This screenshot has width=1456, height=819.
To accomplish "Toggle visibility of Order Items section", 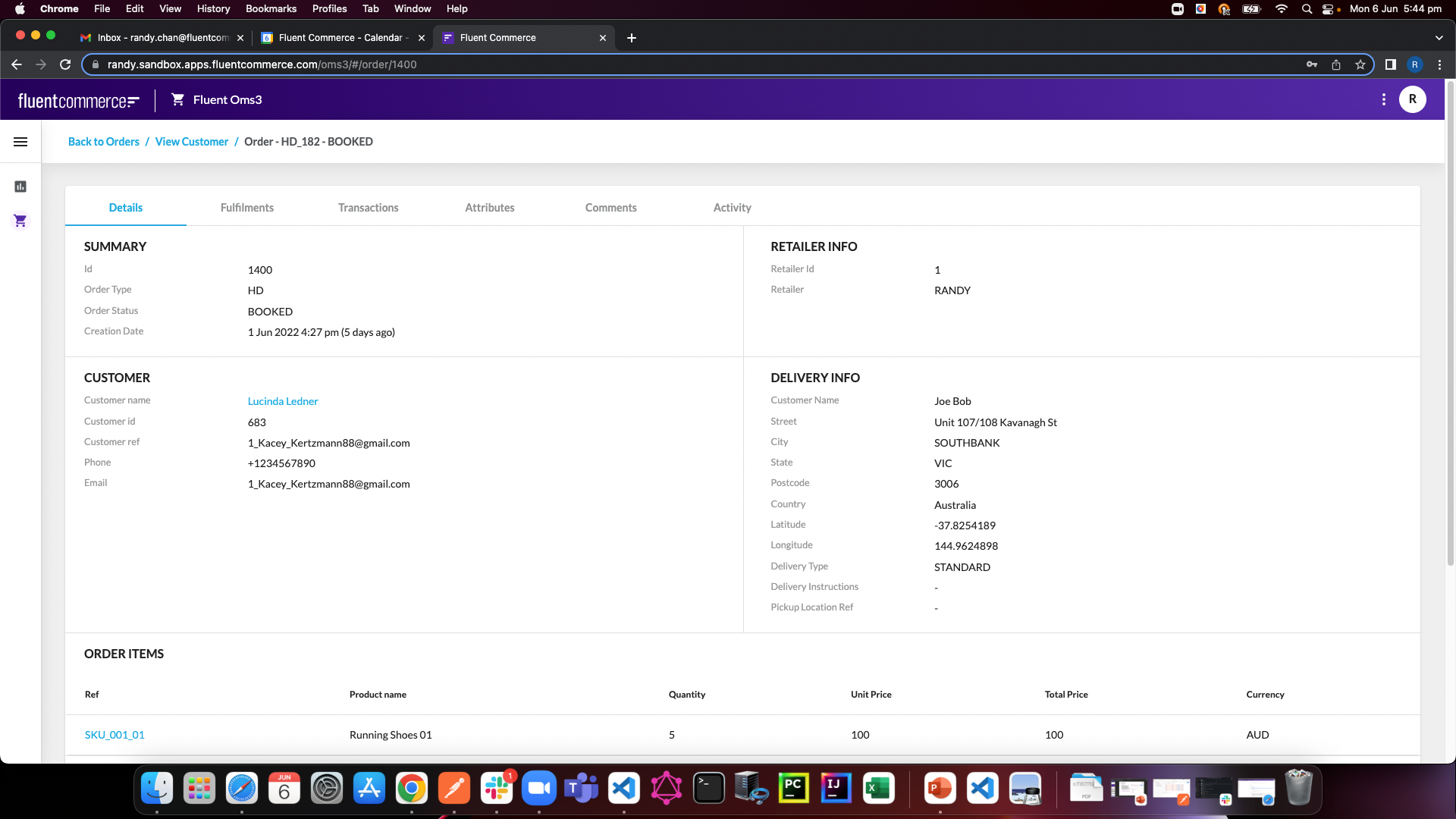I will pos(123,653).
